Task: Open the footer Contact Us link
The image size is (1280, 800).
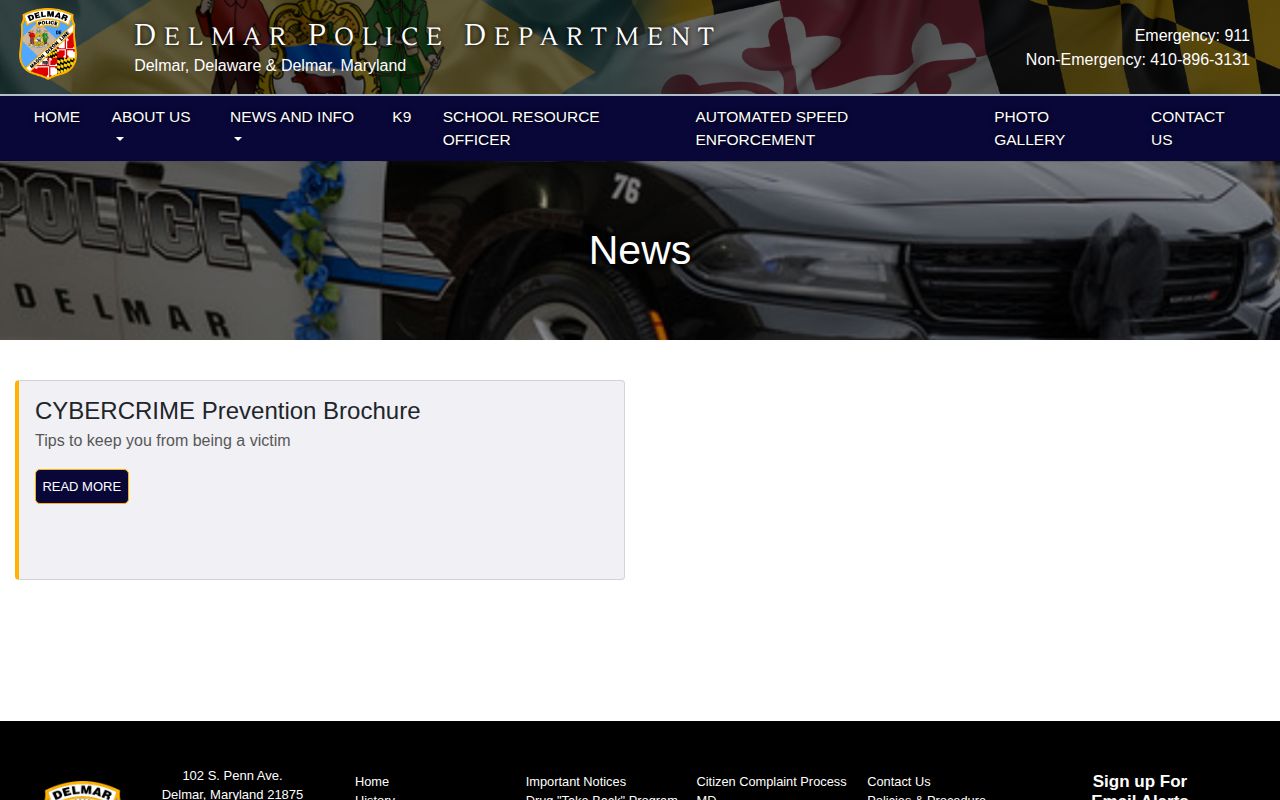Action: point(899,781)
